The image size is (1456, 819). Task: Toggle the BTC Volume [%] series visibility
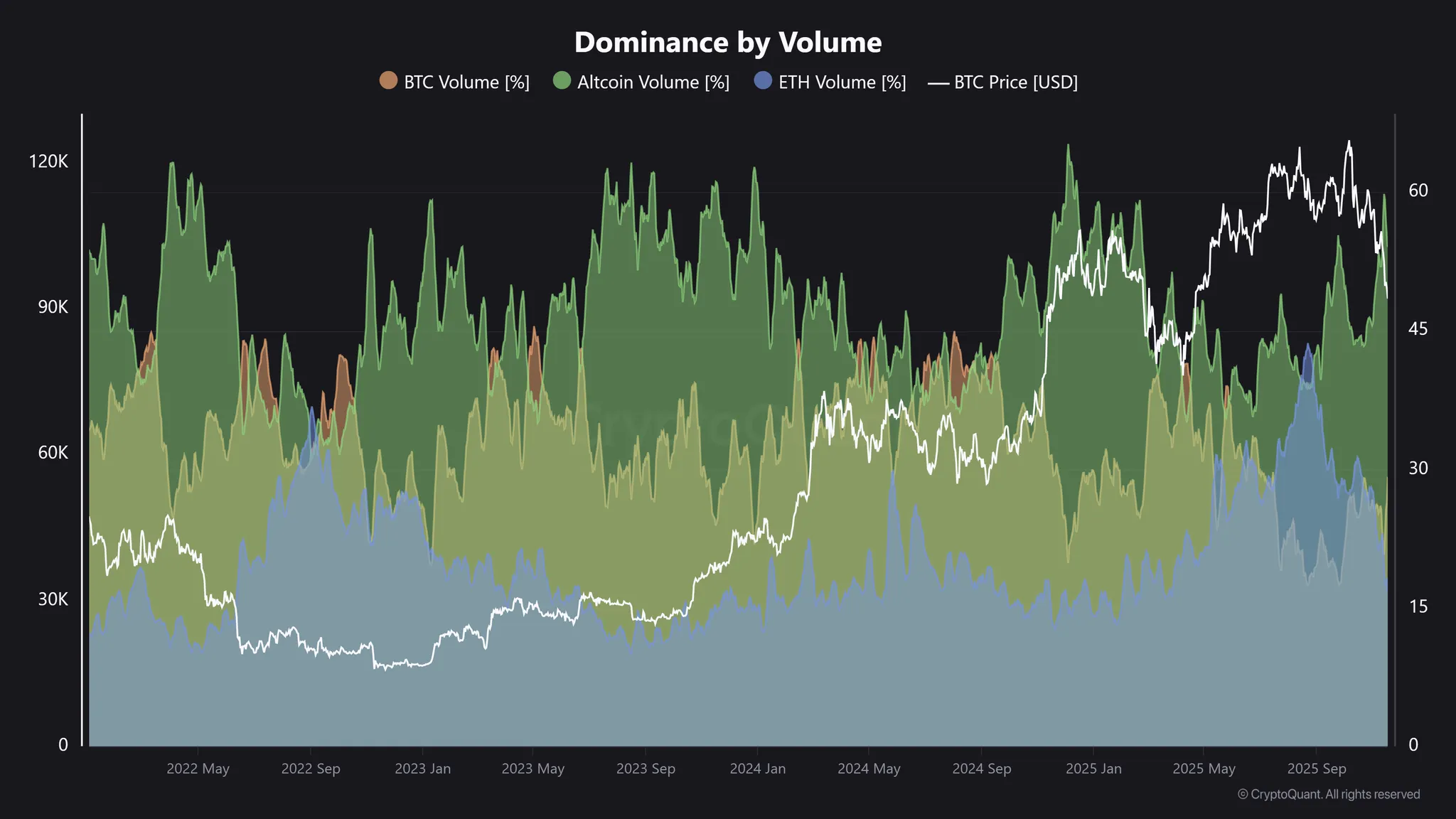tap(466, 82)
